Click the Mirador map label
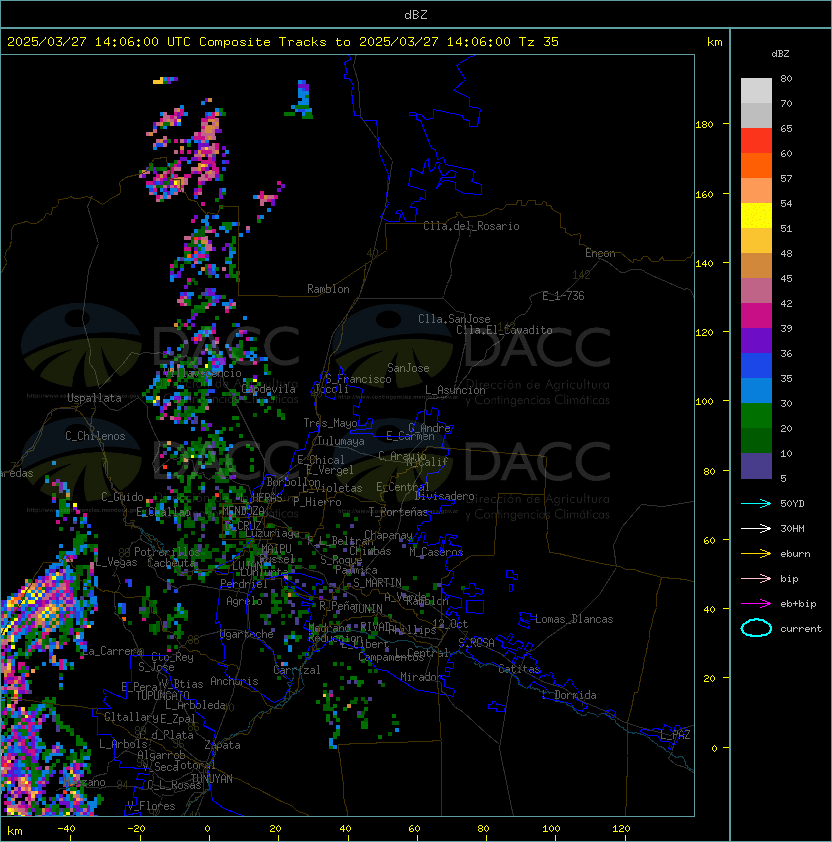 coord(422,677)
